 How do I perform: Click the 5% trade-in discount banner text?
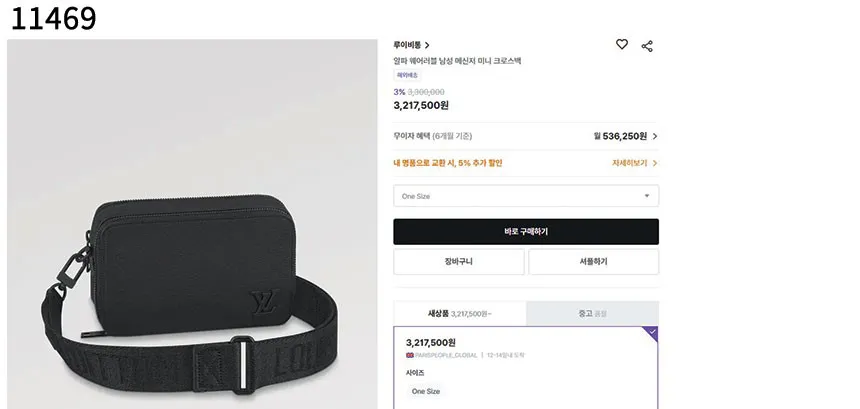click(x=448, y=163)
